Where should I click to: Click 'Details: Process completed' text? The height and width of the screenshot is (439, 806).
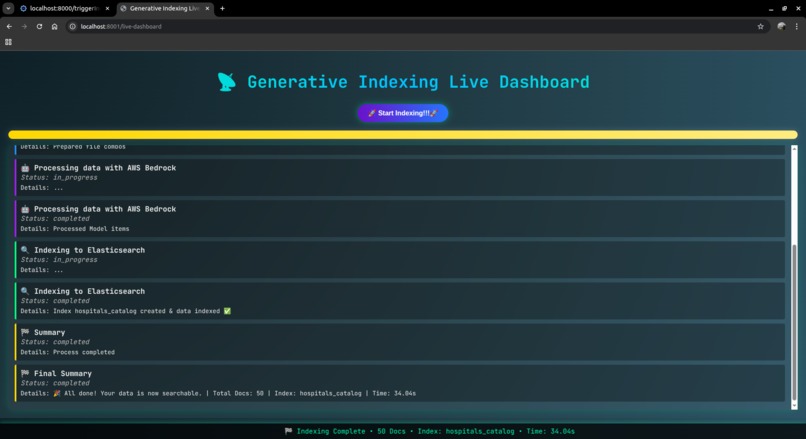click(68, 352)
